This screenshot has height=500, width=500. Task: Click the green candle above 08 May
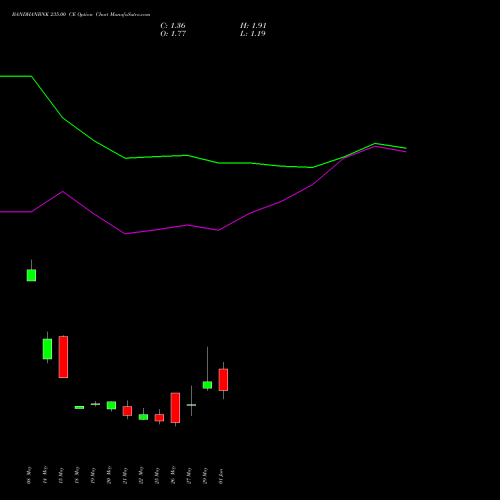click(x=31, y=275)
